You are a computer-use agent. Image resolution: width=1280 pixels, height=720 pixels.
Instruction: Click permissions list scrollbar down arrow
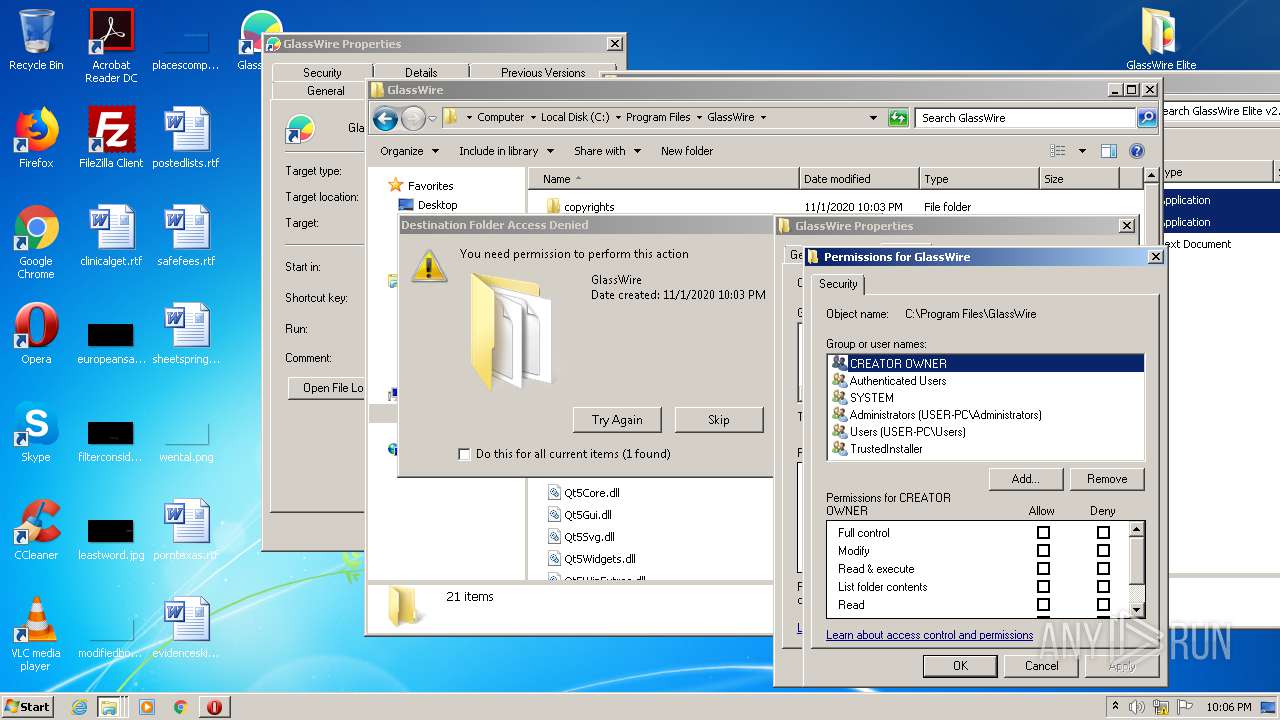pos(1137,611)
